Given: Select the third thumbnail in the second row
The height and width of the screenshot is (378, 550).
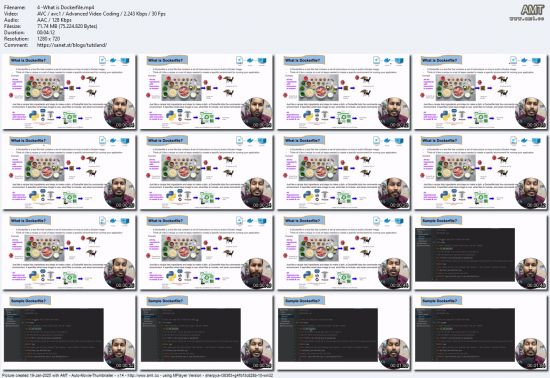Looking at the screenshot, I should [343, 172].
